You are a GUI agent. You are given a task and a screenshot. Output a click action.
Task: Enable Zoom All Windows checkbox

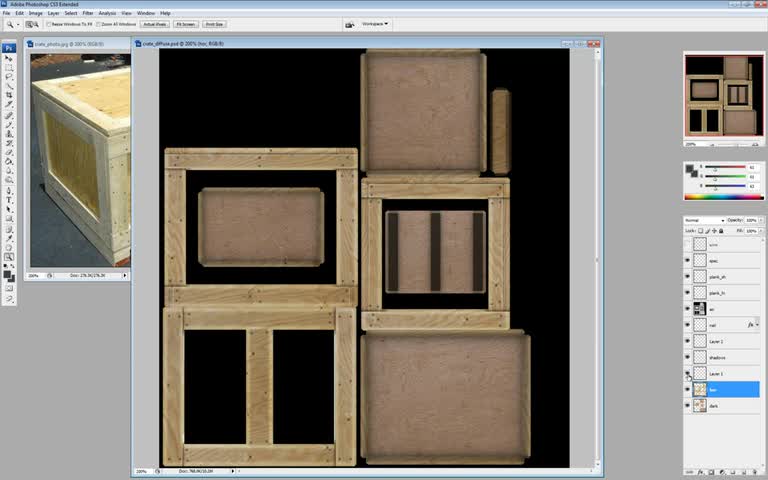(98, 24)
